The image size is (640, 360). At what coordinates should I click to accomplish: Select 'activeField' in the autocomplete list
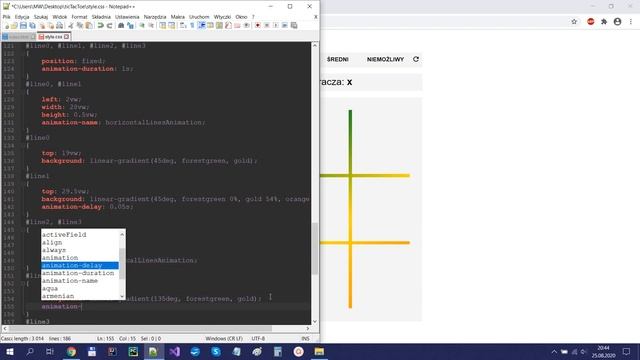pyautogui.click(x=64, y=235)
